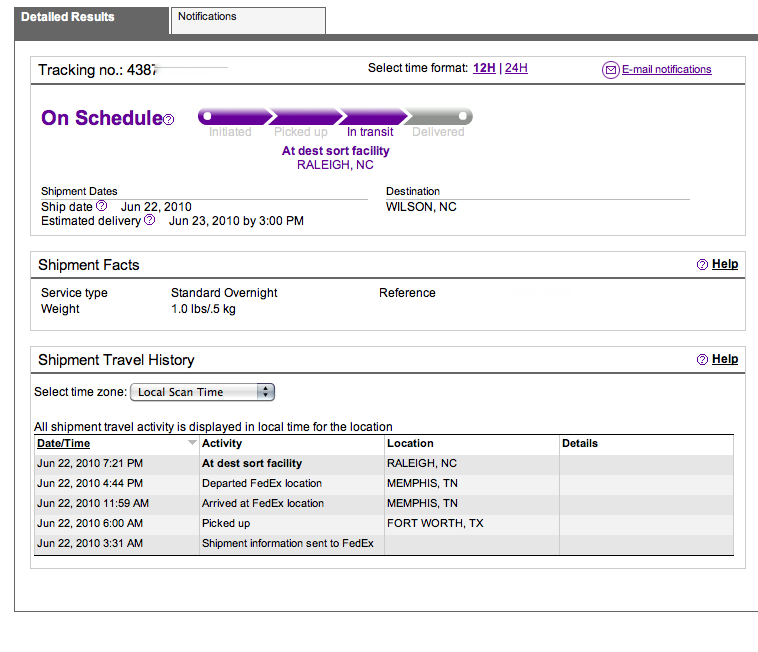
Task: Click the Initiated stage of progress bar
Action: pyautogui.click(x=234, y=116)
